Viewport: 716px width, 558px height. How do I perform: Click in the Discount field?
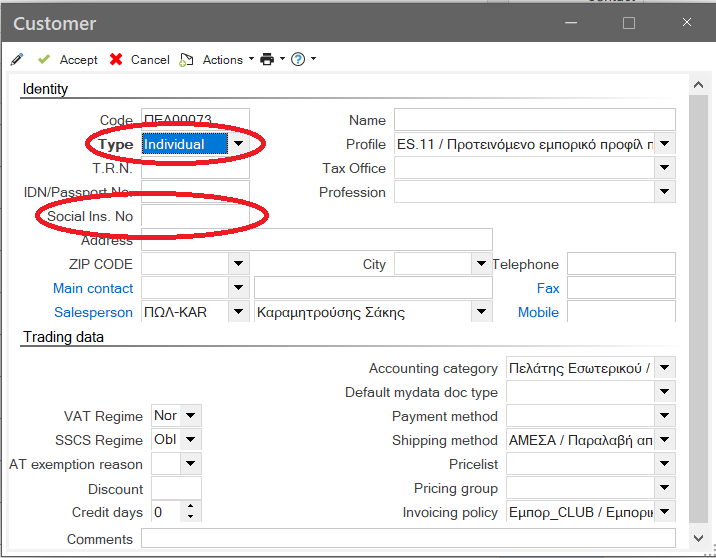pyautogui.click(x=176, y=489)
